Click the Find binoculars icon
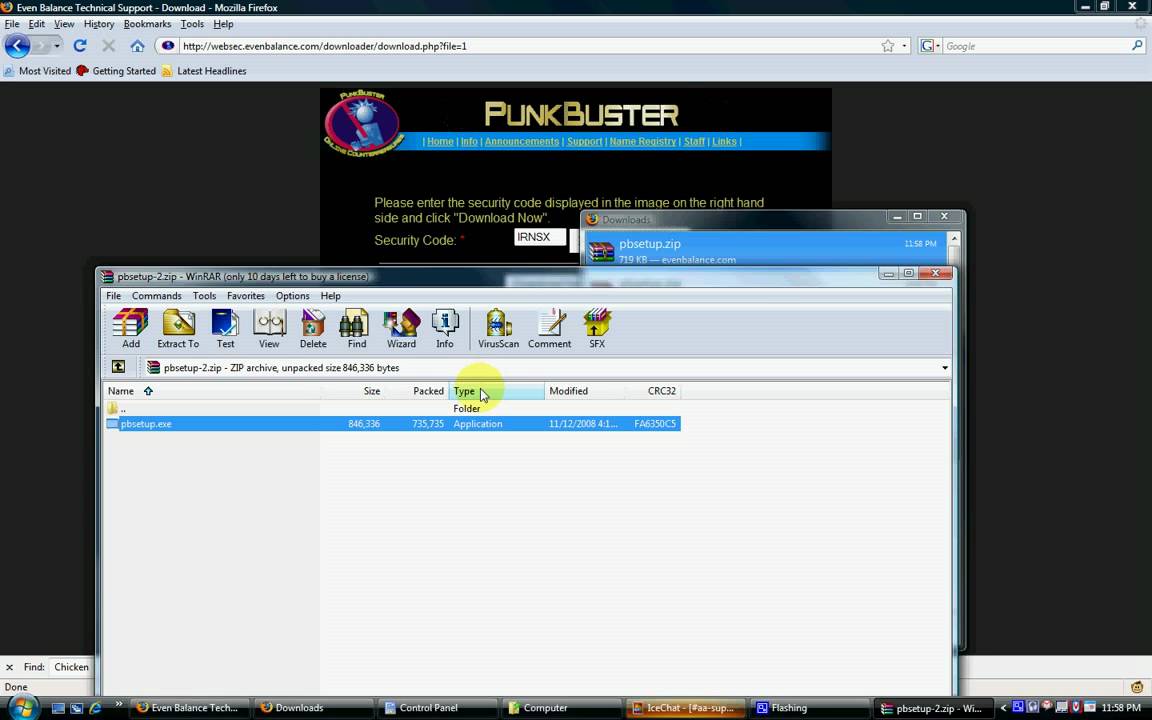This screenshot has height=720, width=1152. pyautogui.click(x=356, y=328)
